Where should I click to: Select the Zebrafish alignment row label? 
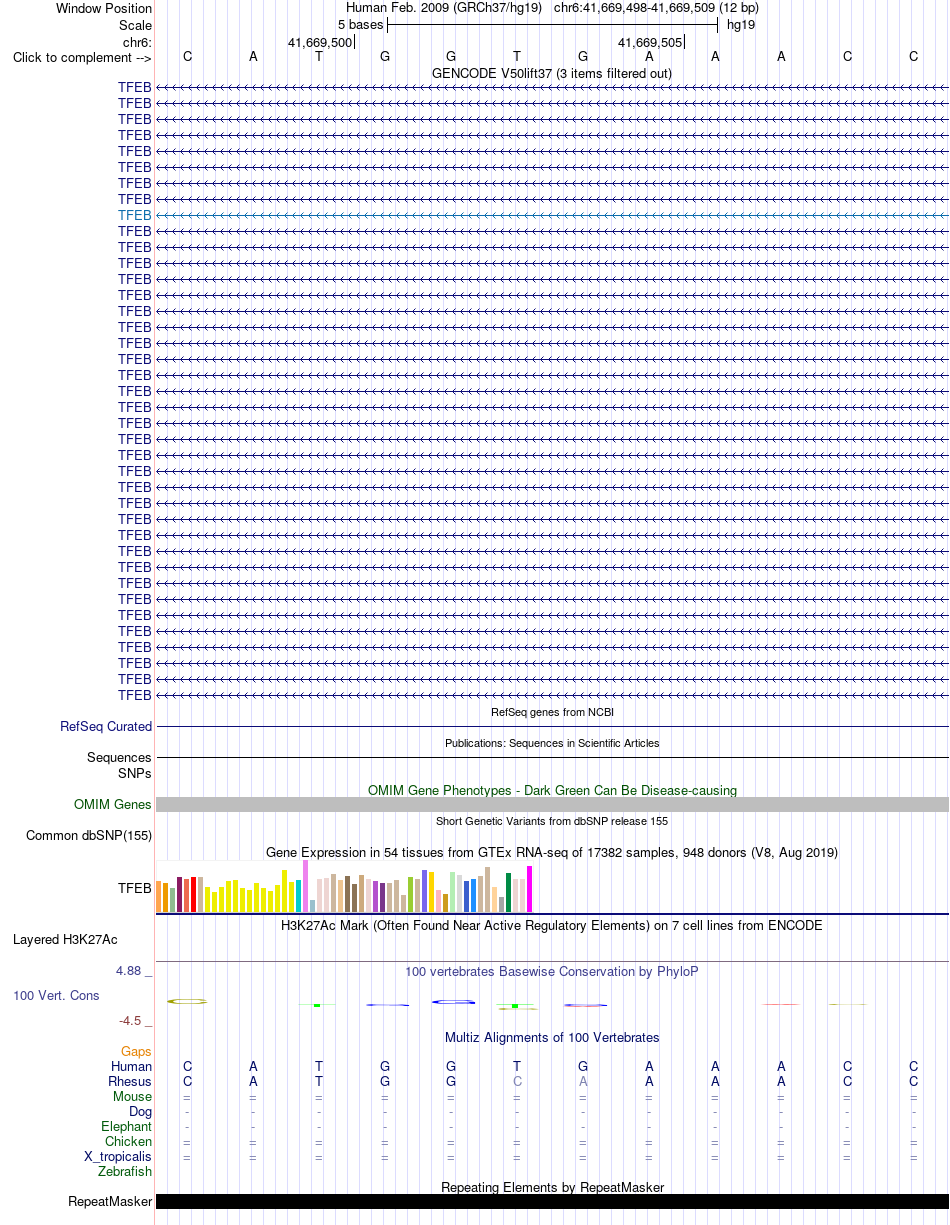pos(125,1172)
